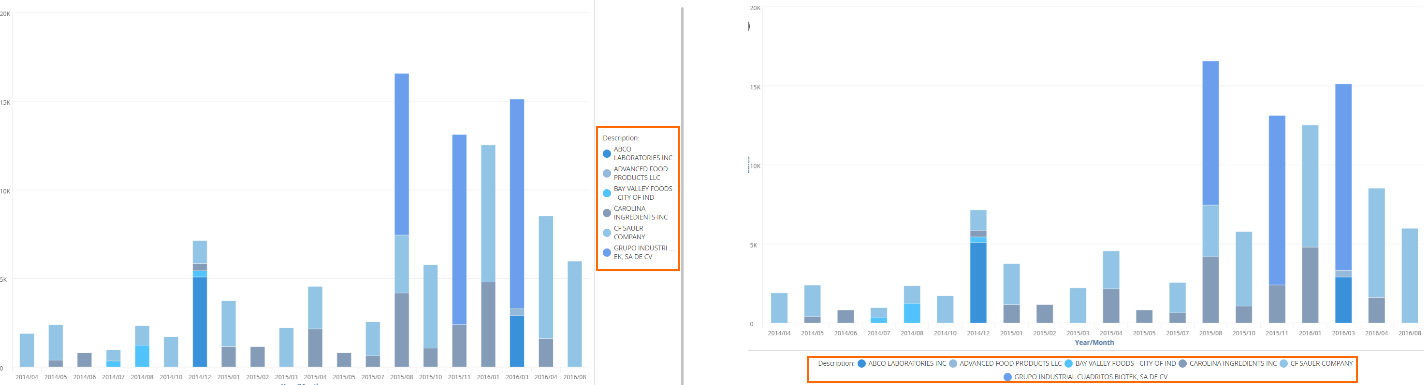Click the Description: label in right-side legend

(621, 138)
